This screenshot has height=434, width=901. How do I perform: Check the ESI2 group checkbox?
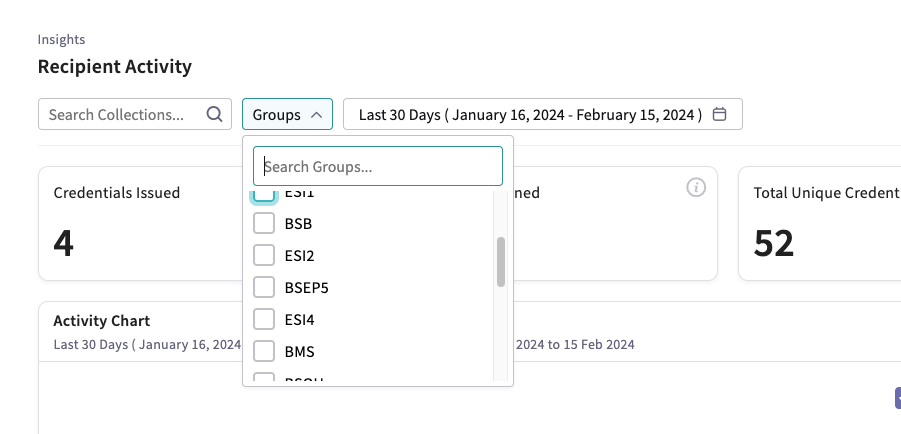click(264, 255)
